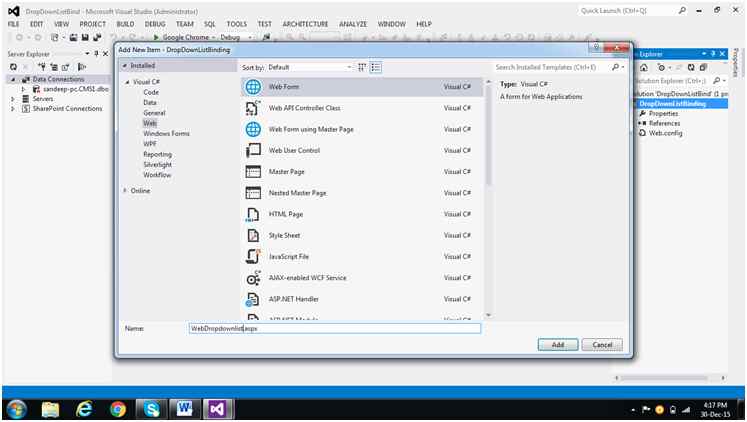Select the Master Page template icon
The height and width of the screenshot is (422, 747).
[253, 171]
